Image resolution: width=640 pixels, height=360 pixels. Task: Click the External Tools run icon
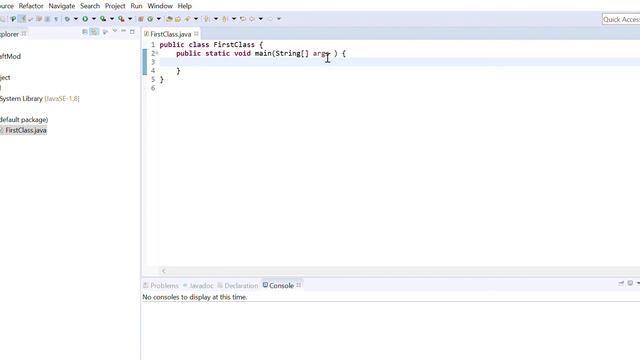pos(121,19)
